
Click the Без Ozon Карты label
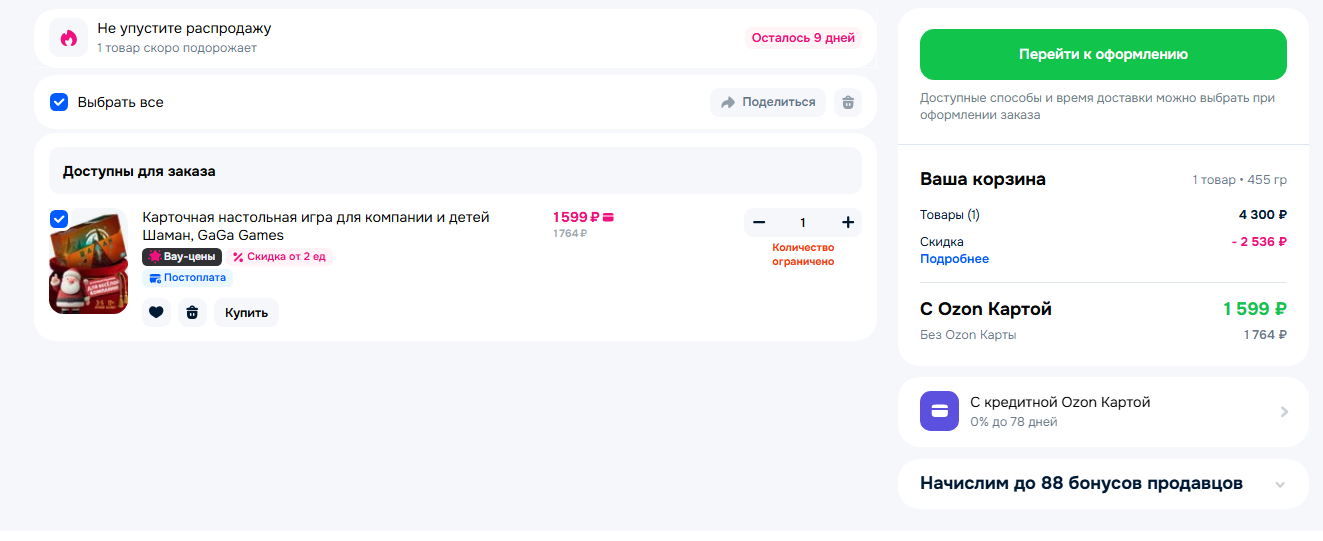[x=968, y=335]
